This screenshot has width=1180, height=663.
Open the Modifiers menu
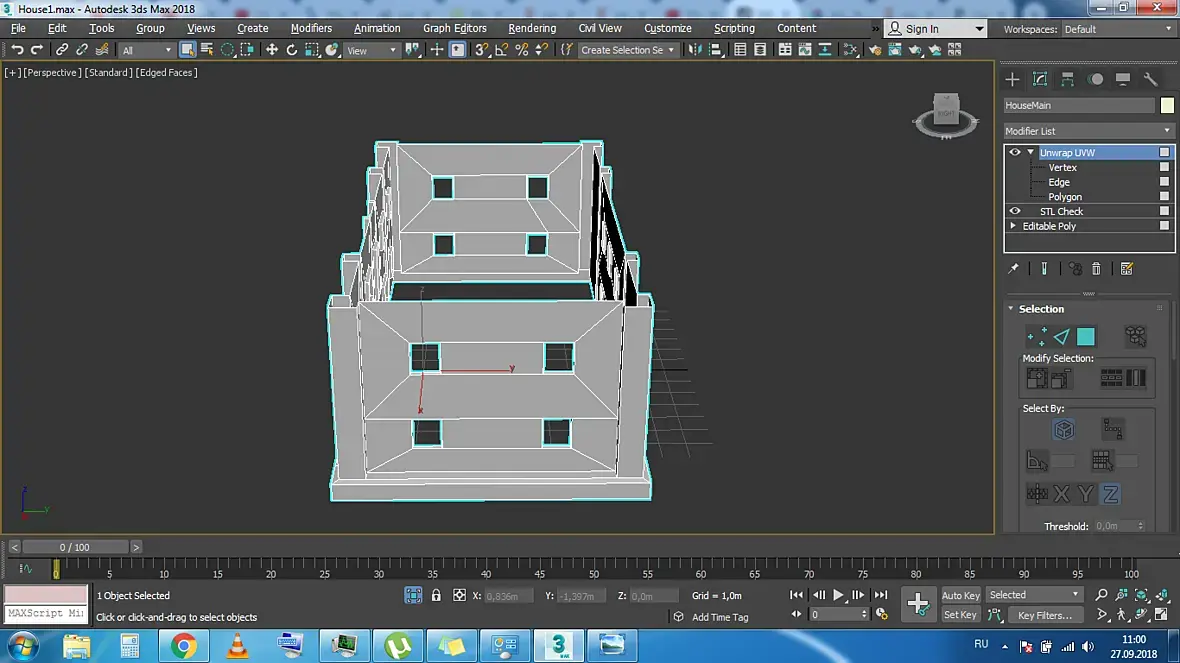311,28
